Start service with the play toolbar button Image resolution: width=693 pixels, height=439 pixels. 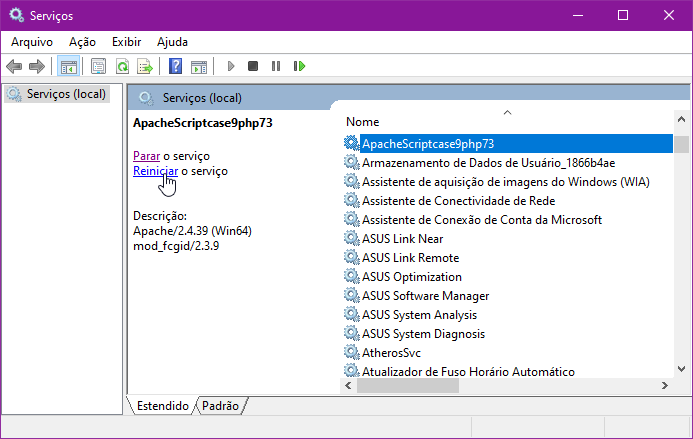point(231,66)
